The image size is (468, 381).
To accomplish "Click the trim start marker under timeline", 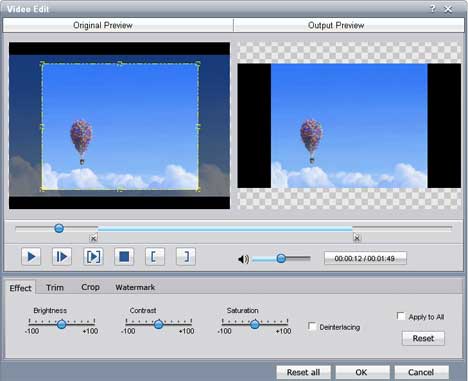I will click(x=94, y=238).
